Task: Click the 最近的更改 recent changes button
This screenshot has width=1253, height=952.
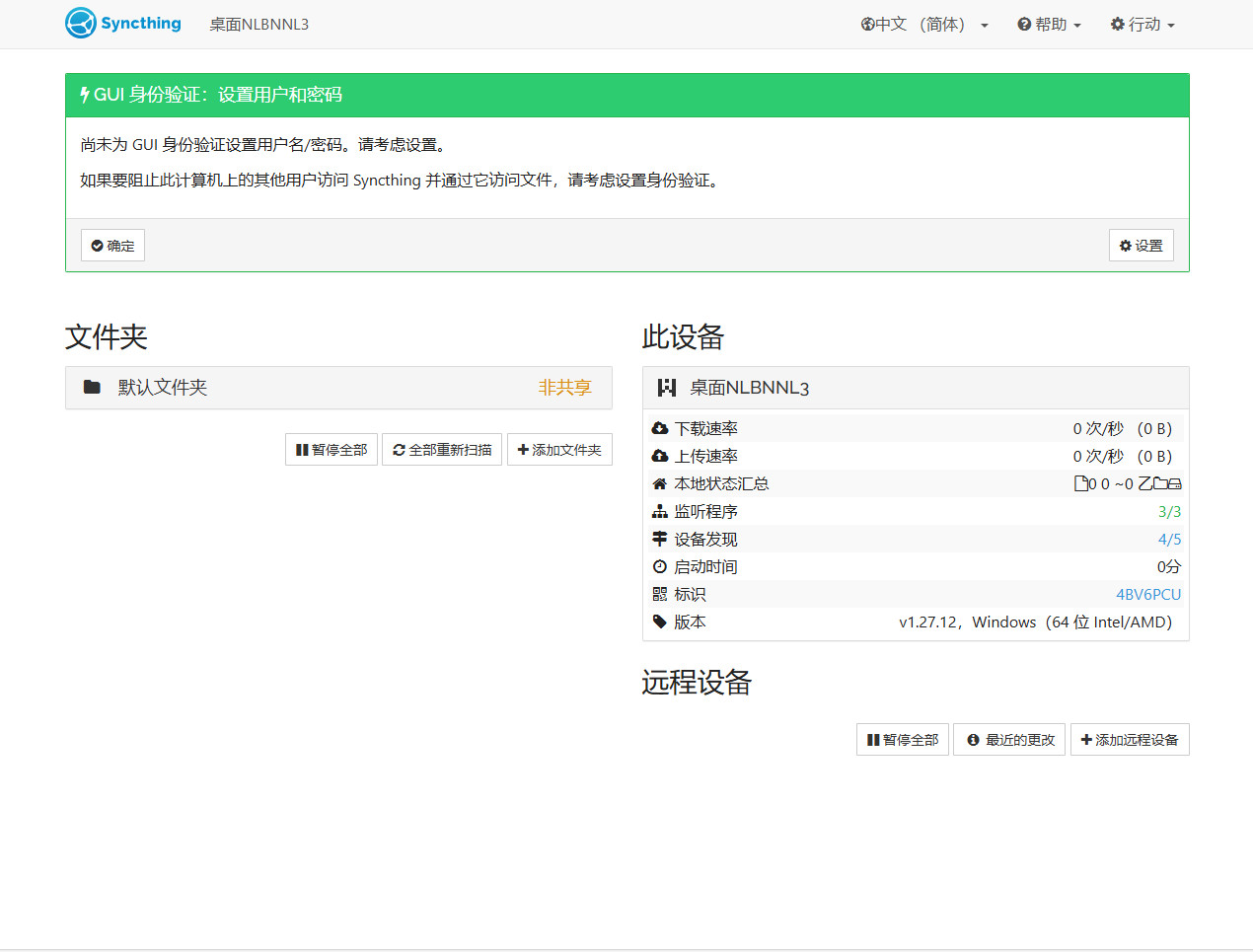Action: click(x=1009, y=740)
